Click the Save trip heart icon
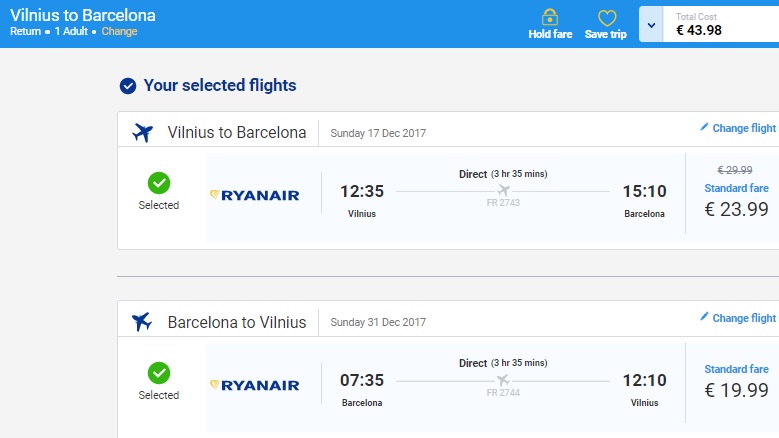The height and width of the screenshot is (438, 779). pos(606,18)
